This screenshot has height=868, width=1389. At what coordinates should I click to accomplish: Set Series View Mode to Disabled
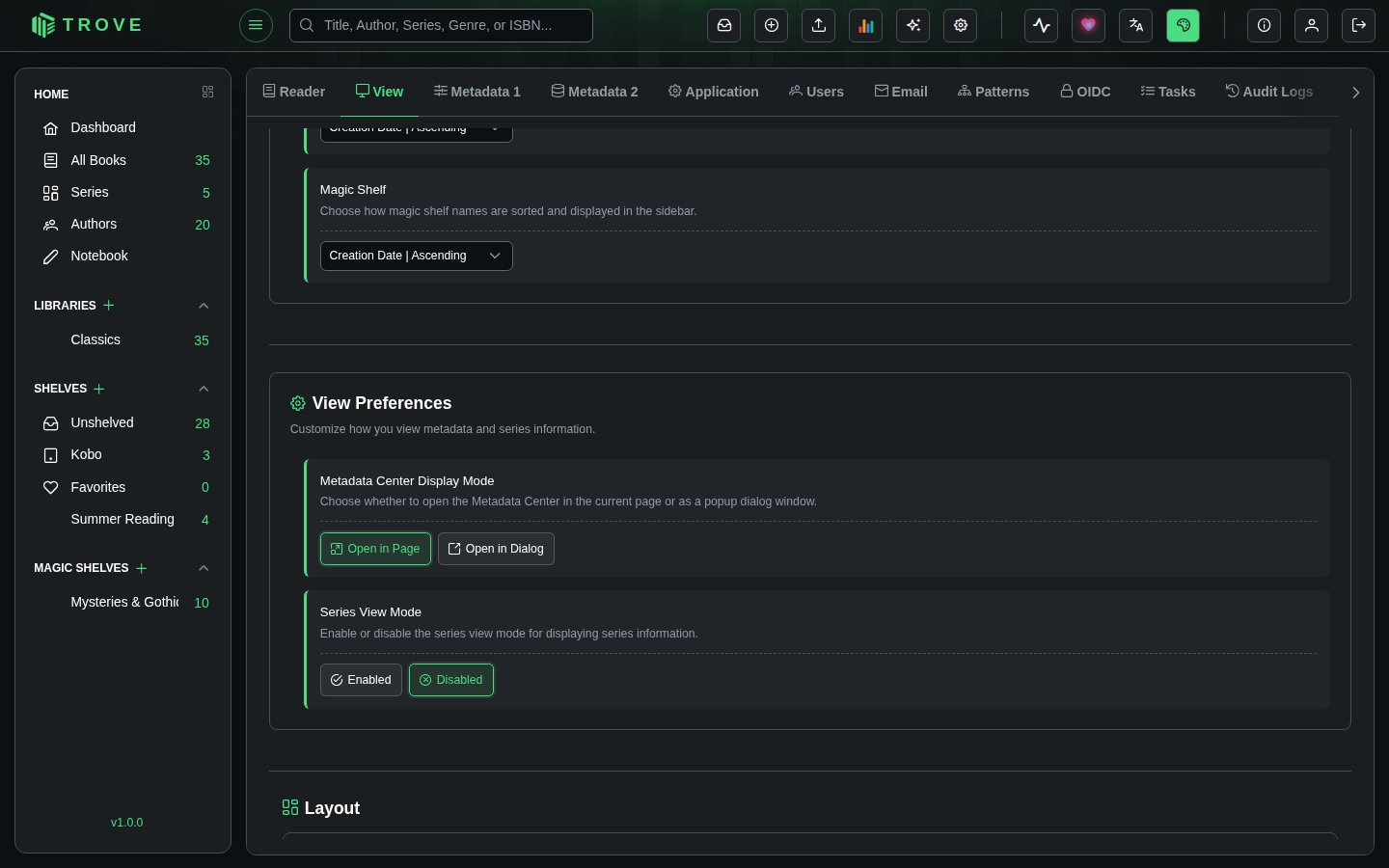(451, 680)
